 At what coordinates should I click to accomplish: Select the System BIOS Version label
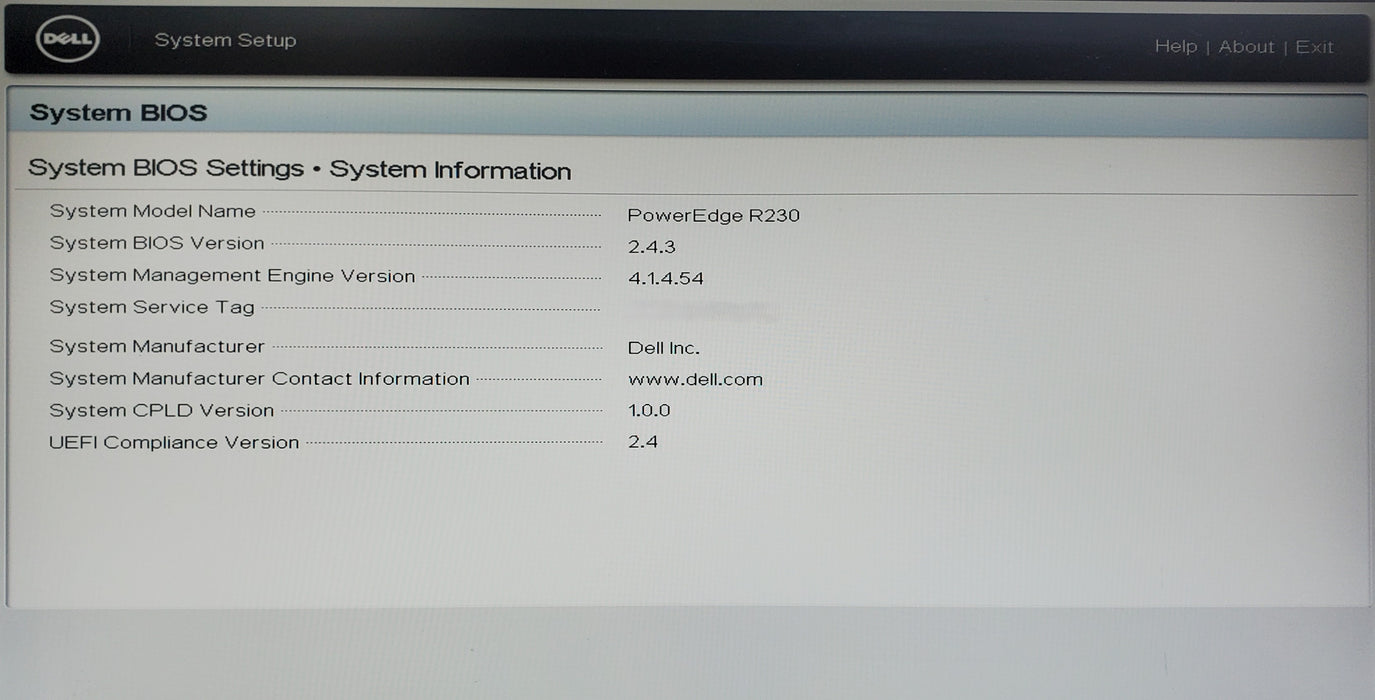[157, 243]
